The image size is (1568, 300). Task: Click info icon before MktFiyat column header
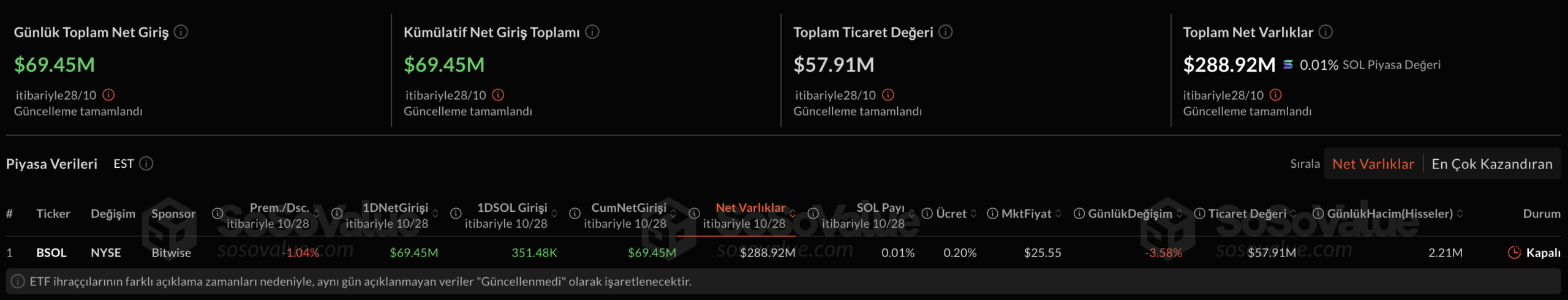(x=993, y=214)
